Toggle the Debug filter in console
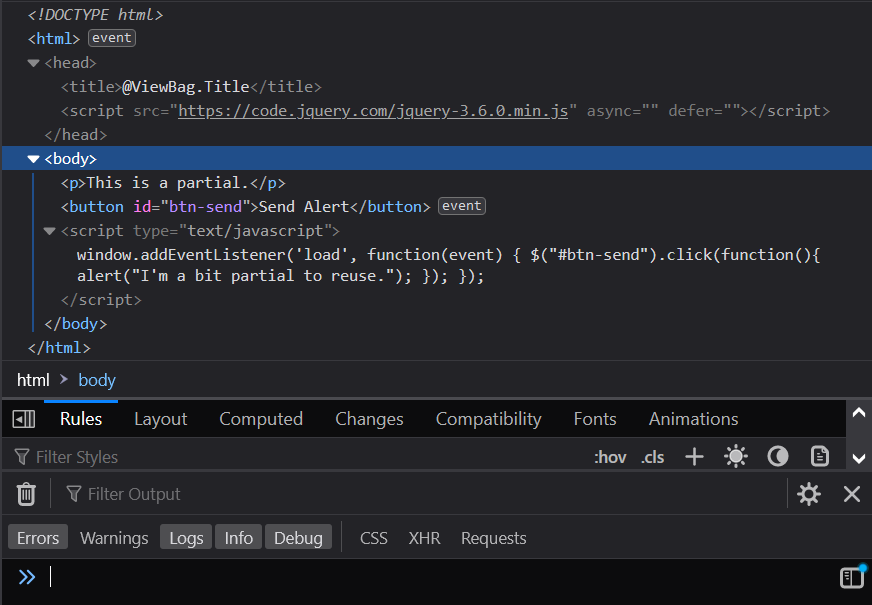 click(x=298, y=538)
